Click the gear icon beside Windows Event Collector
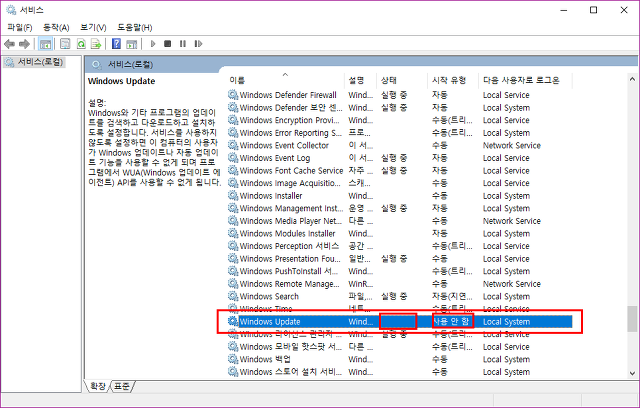 233,145
